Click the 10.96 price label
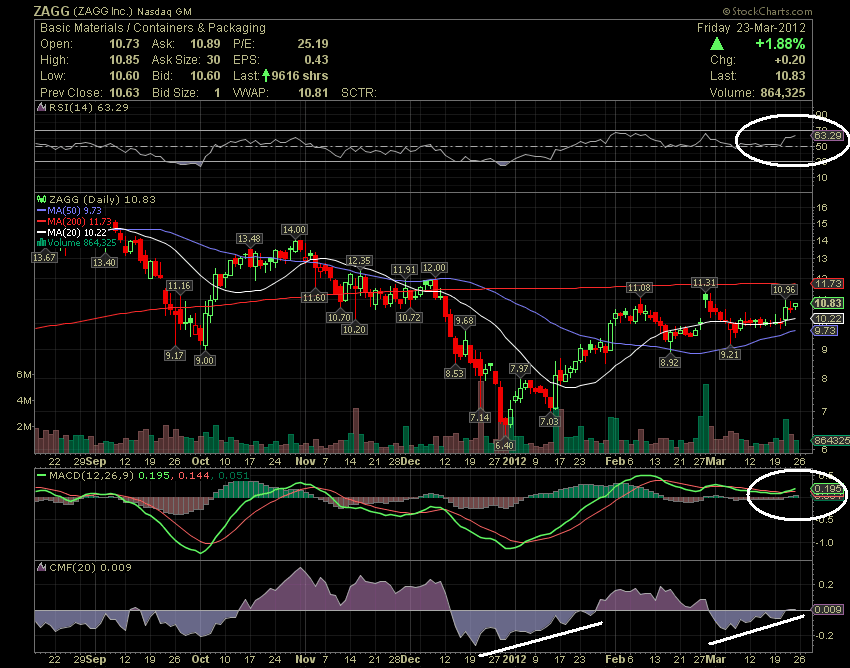850x668 pixels. pyautogui.click(x=784, y=290)
